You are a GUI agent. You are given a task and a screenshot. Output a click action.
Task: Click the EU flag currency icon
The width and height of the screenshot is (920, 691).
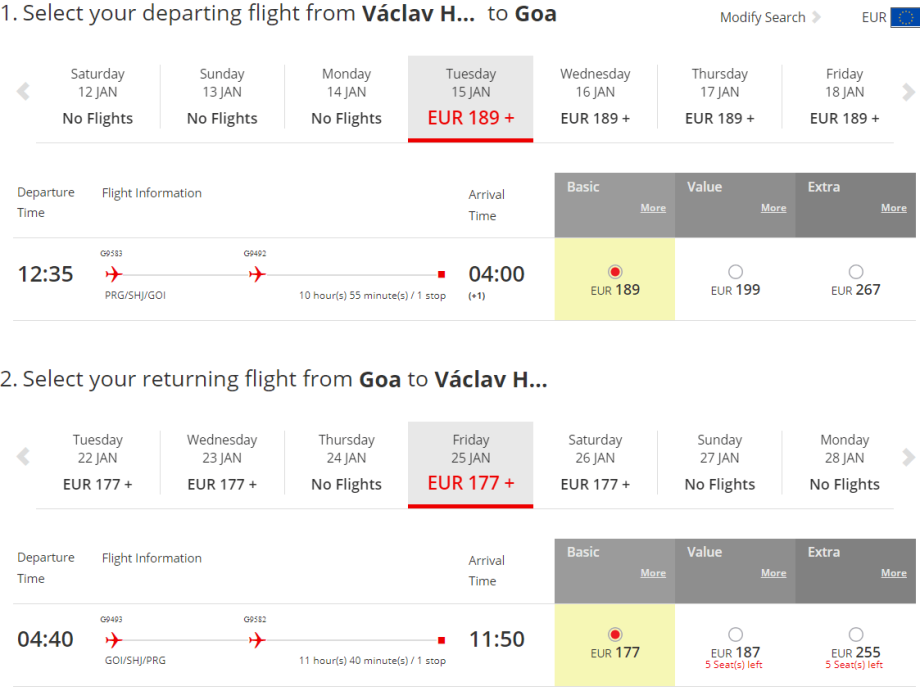coord(903,17)
